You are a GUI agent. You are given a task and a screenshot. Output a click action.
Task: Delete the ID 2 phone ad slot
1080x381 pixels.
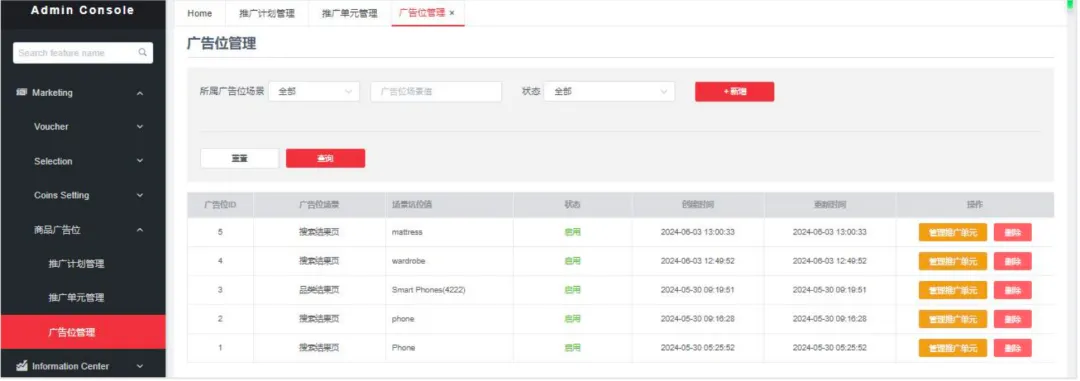click(x=1012, y=319)
